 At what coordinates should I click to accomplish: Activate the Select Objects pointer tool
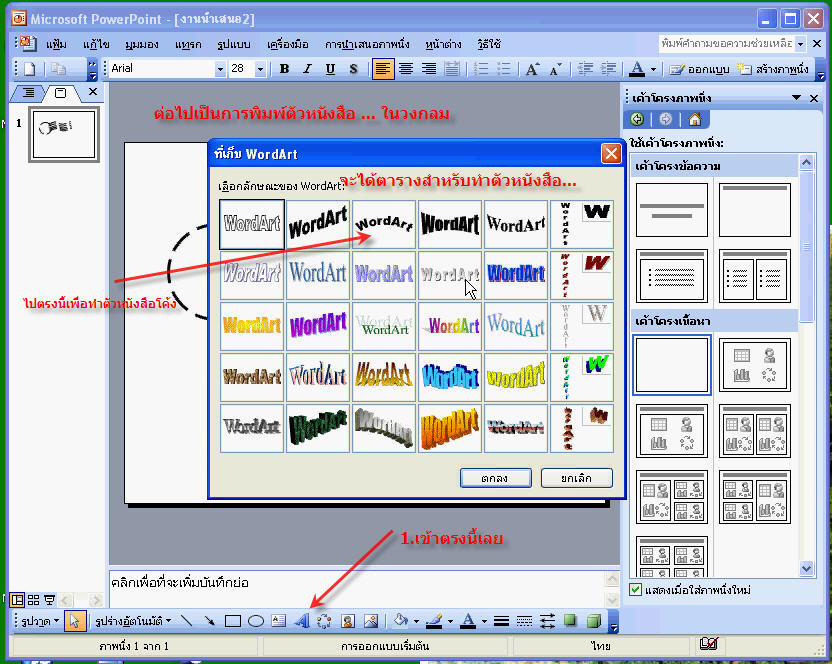75,620
